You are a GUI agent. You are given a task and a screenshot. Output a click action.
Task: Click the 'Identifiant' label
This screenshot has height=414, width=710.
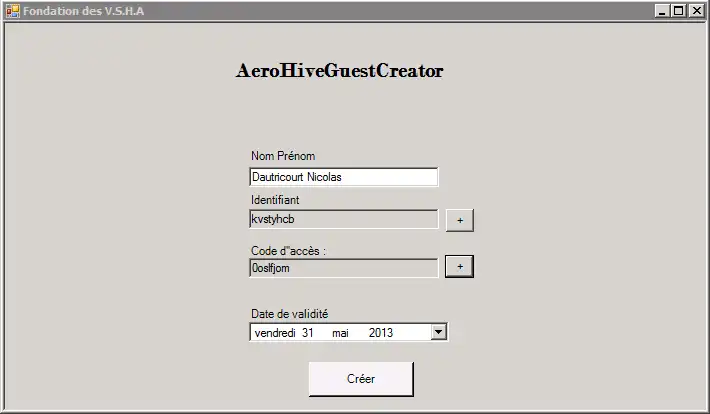pyautogui.click(x=275, y=200)
